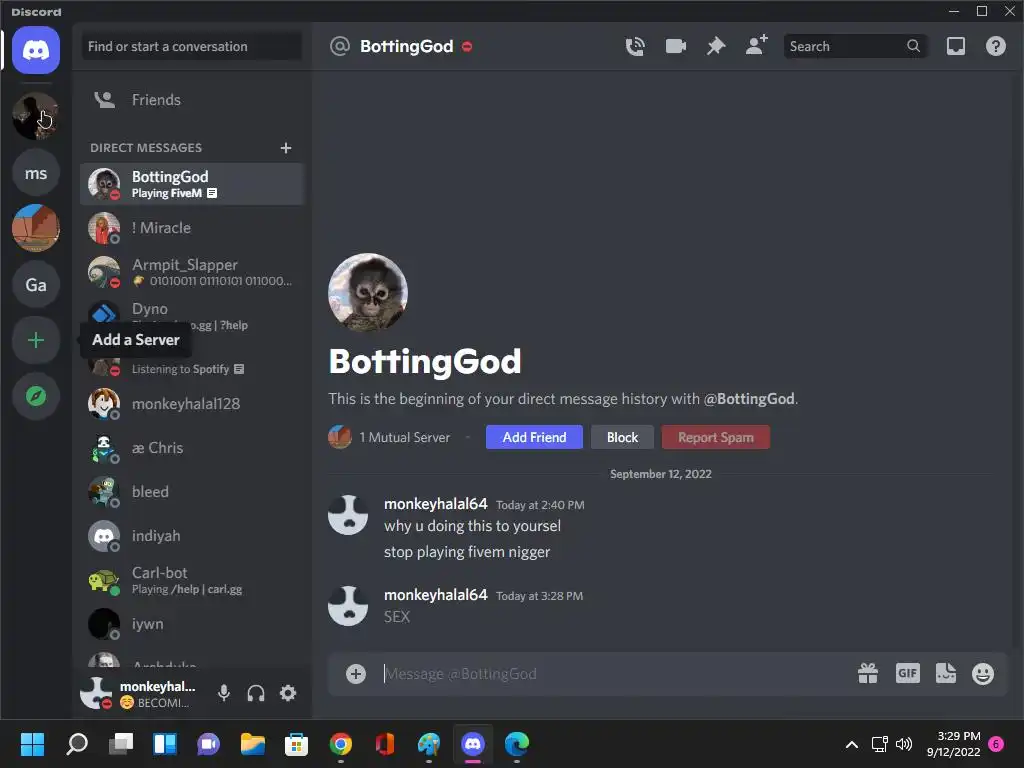Open the dark avatar server icon

point(36,116)
